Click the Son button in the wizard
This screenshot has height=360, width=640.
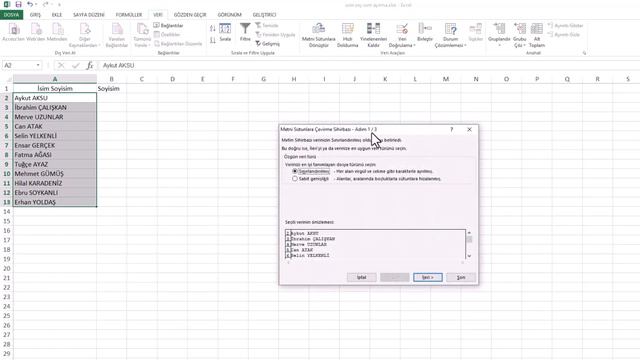[461, 278]
